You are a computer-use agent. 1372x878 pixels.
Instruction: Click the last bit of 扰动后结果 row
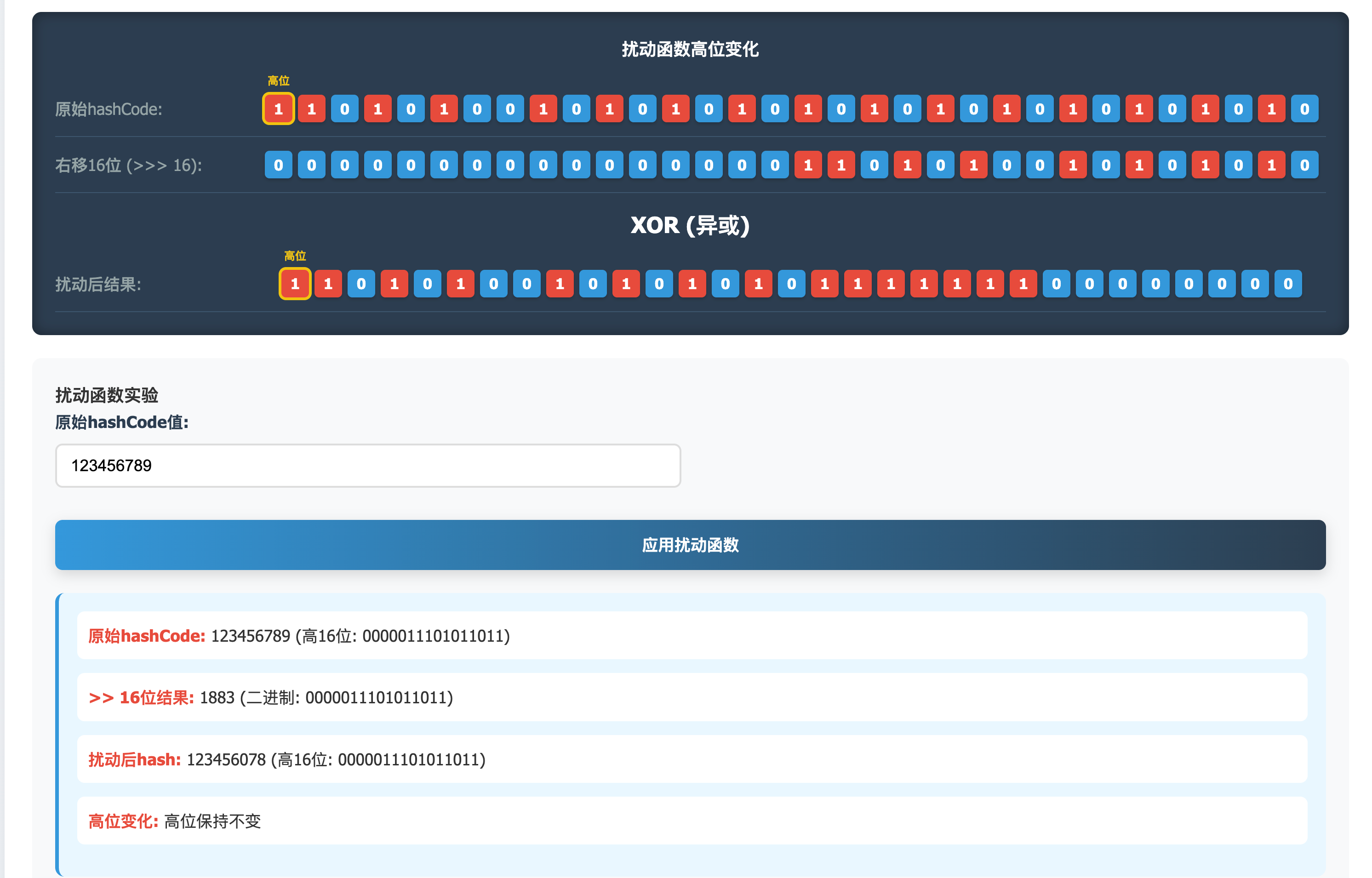tap(1287, 284)
